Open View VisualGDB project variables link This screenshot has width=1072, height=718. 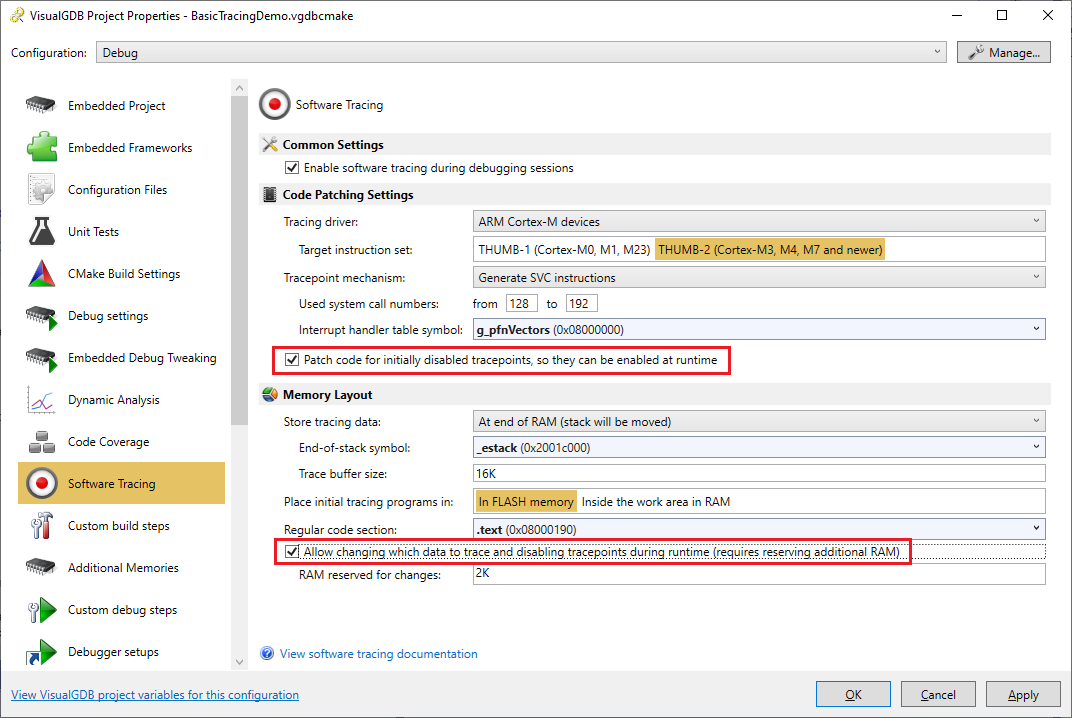155,695
